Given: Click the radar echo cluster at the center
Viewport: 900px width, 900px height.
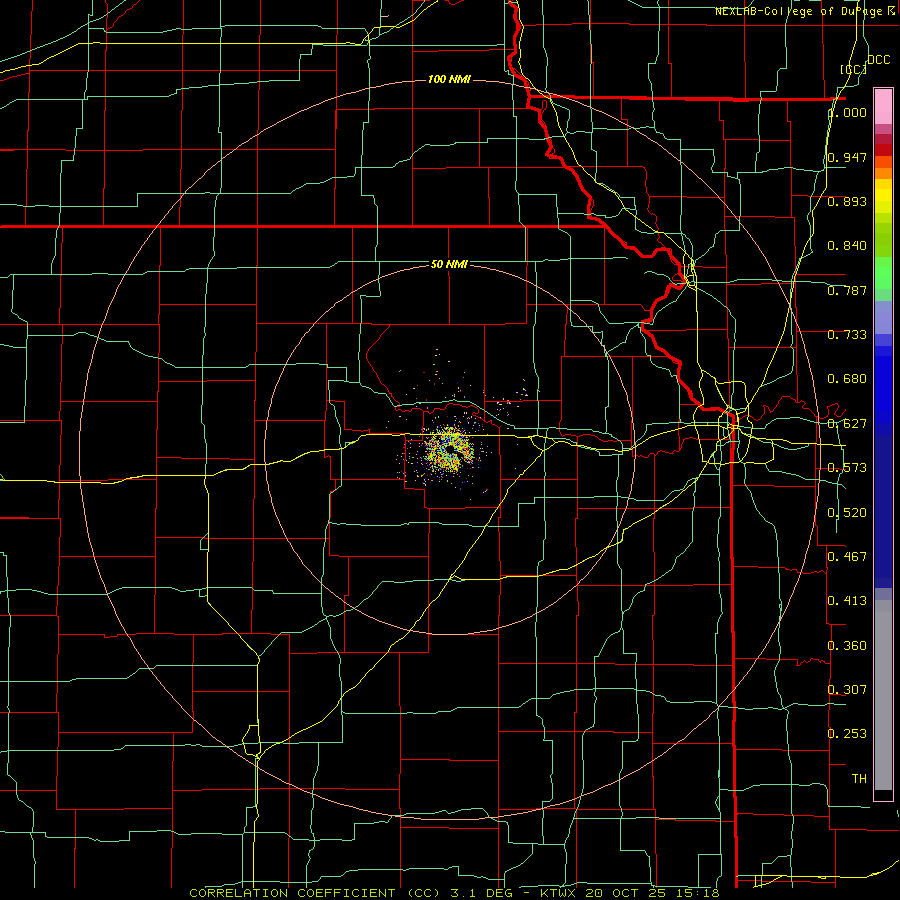Looking at the screenshot, I should (449, 449).
